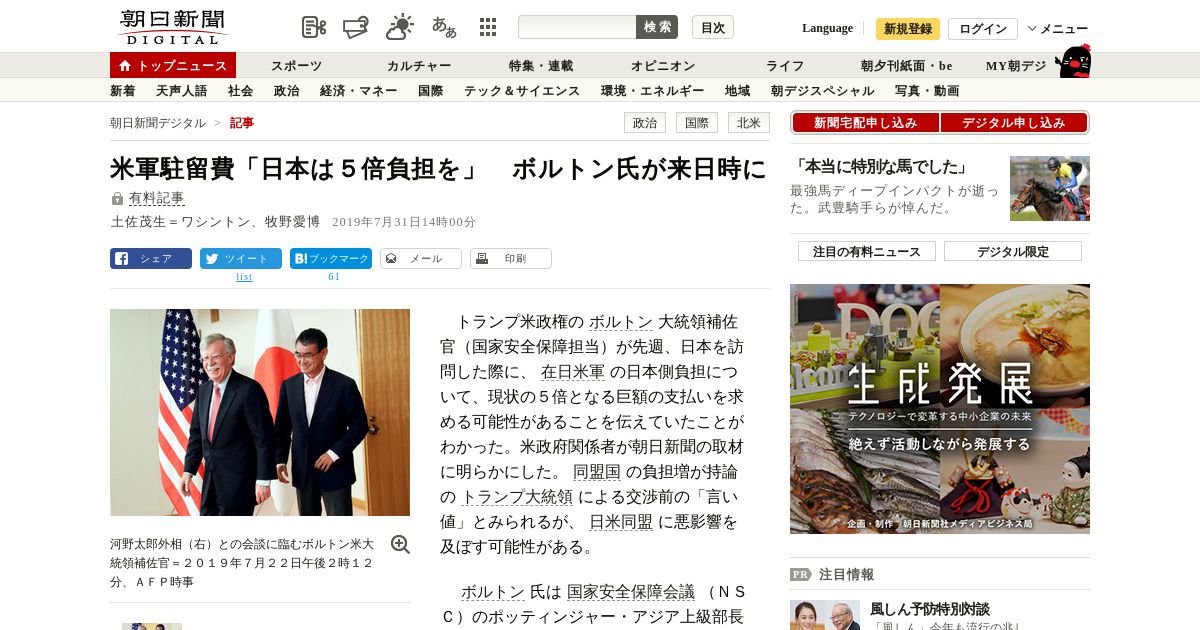Click the 国際 article tag
This screenshot has width=1200, height=630.
click(x=697, y=123)
